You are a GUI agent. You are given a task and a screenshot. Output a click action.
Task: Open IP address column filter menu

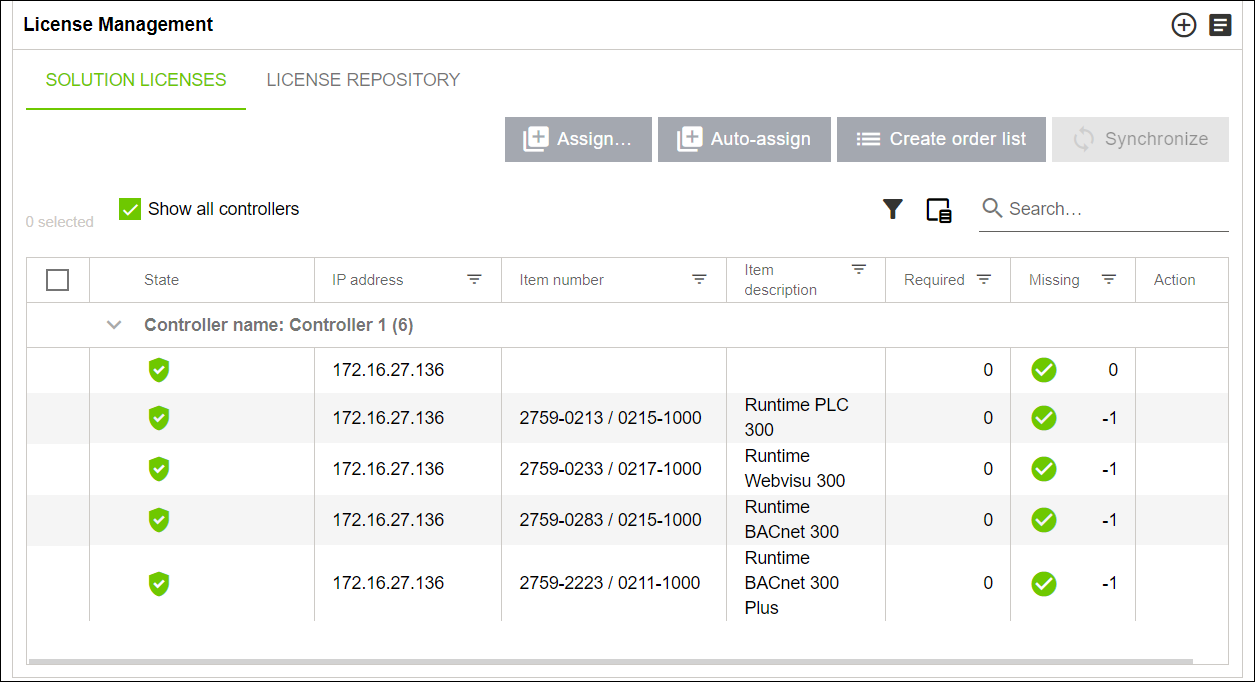tap(474, 280)
